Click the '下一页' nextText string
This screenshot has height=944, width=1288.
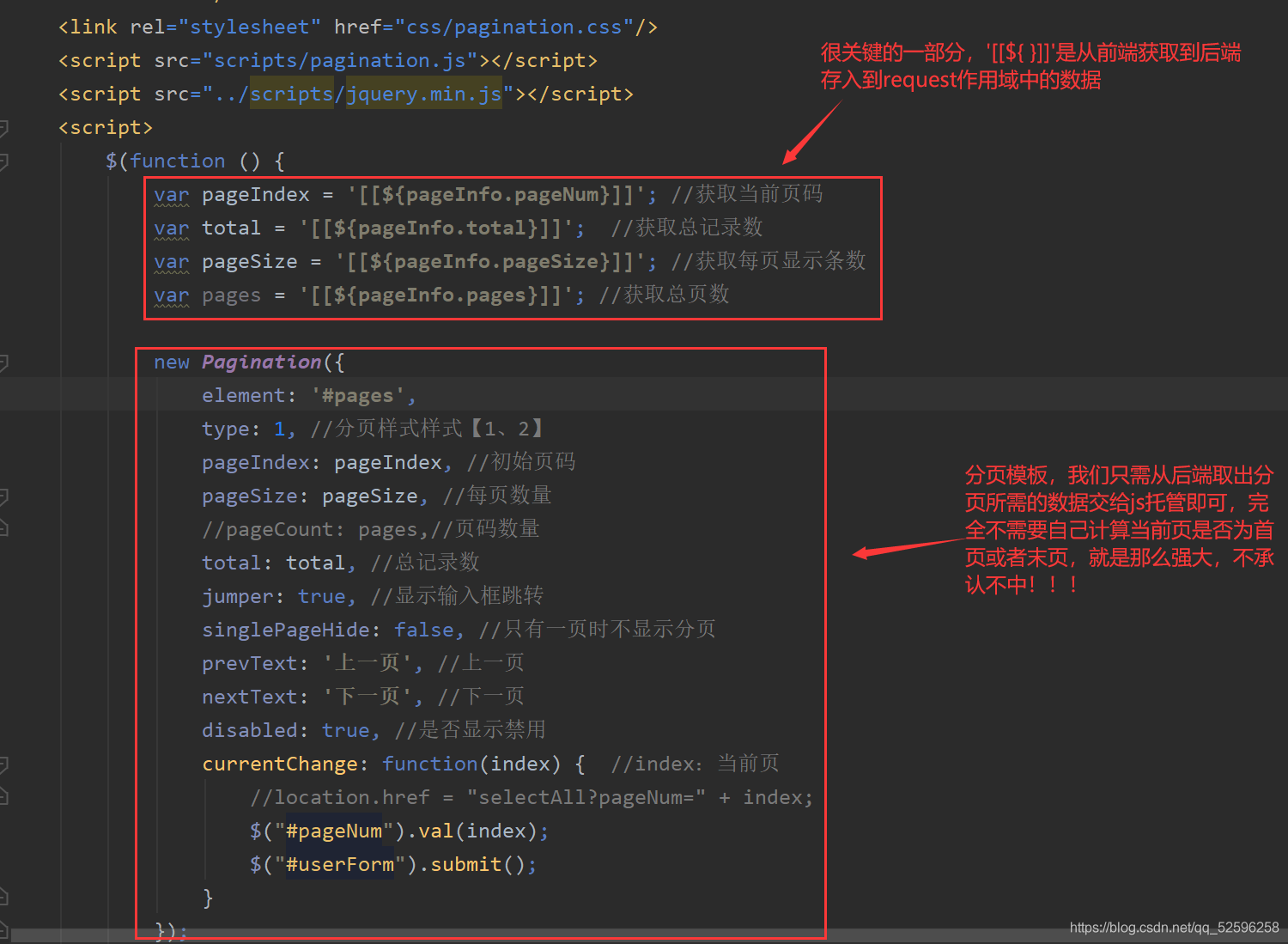tap(368, 697)
